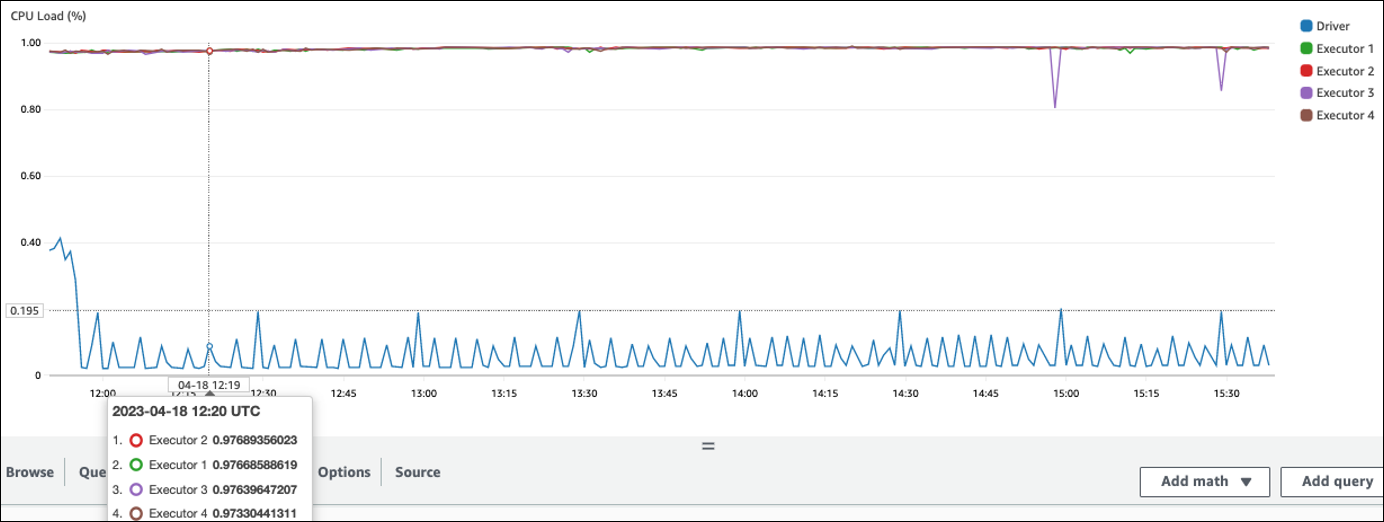This screenshot has height=522, width=1384.
Task: Click the blue Driver legend swatch
Action: [x=1306, y=27]
